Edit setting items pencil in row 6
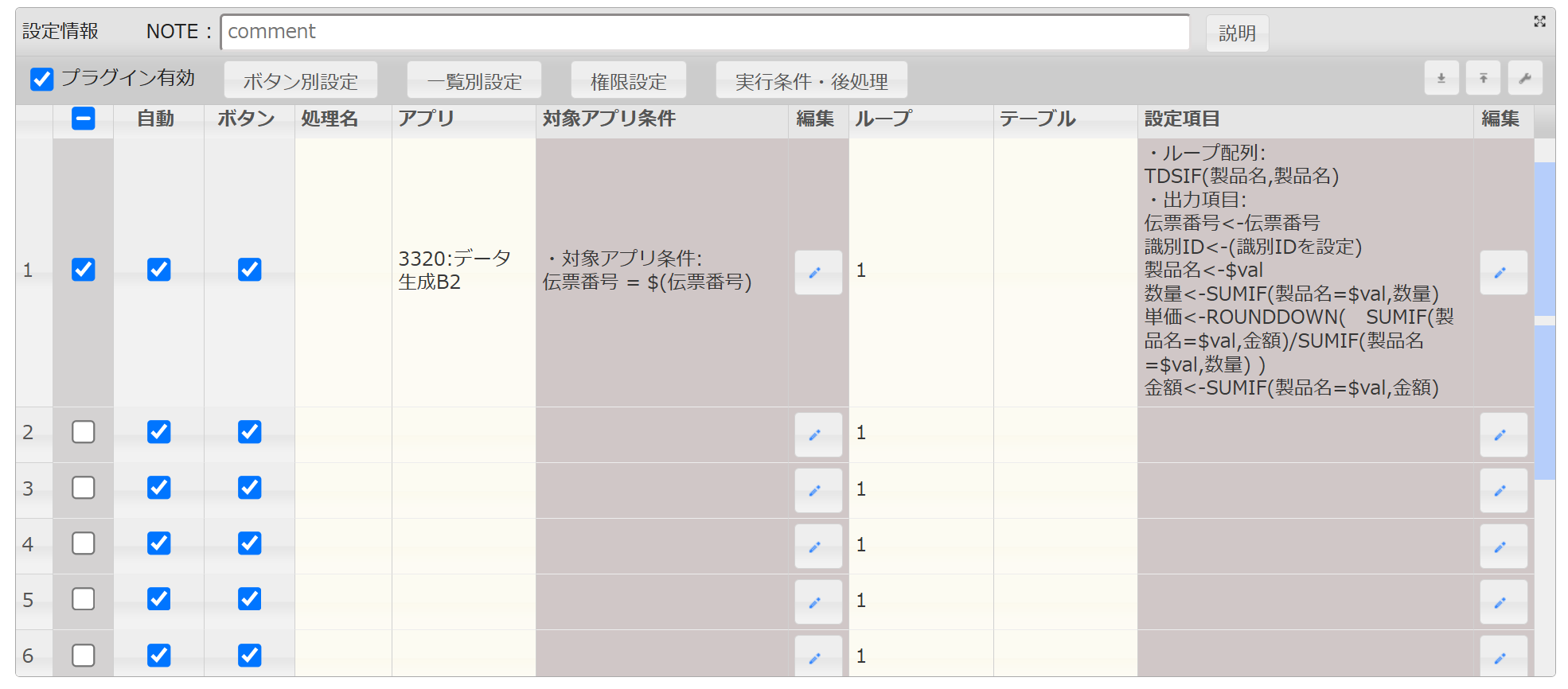This screenshot has height=689, width=1568. [x=1504, y=656]
